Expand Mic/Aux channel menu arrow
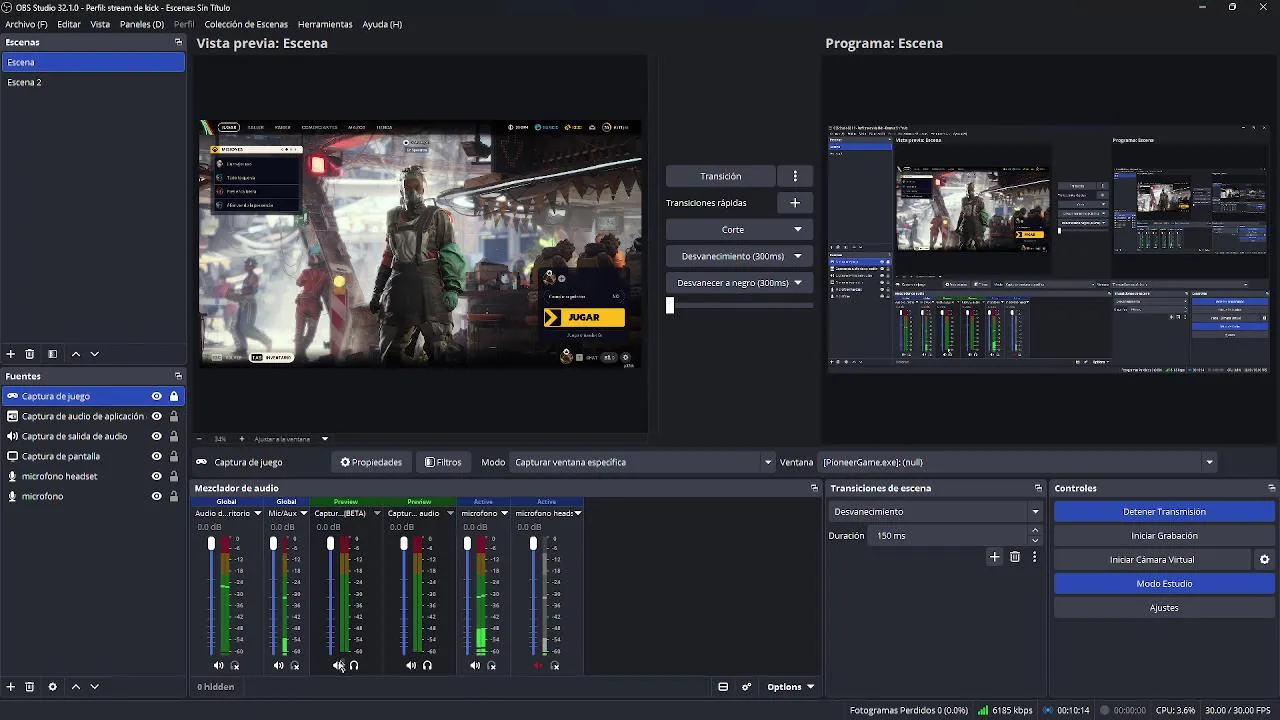This screenshot has width=1280, height=720. point(303,513)
